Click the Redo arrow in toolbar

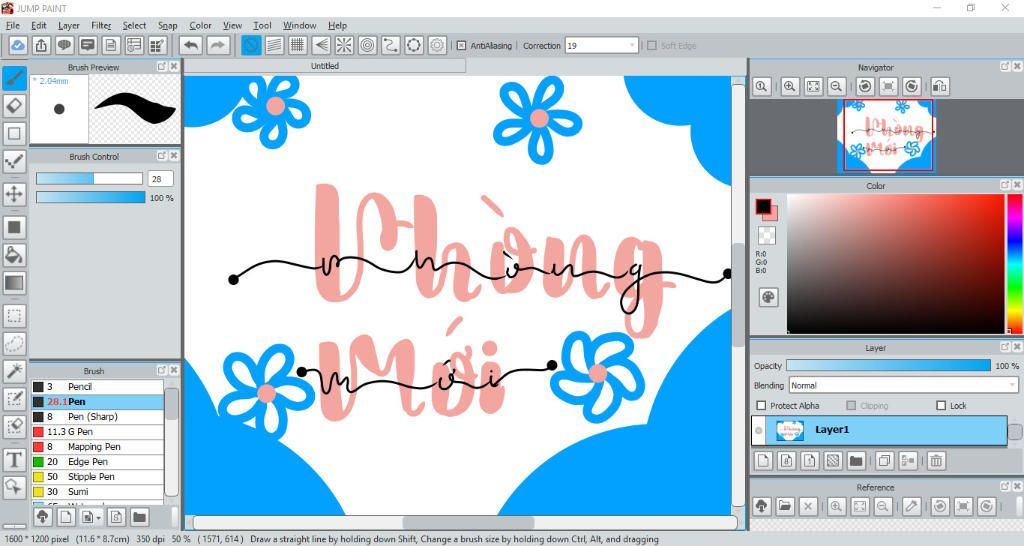click(217, 45)
